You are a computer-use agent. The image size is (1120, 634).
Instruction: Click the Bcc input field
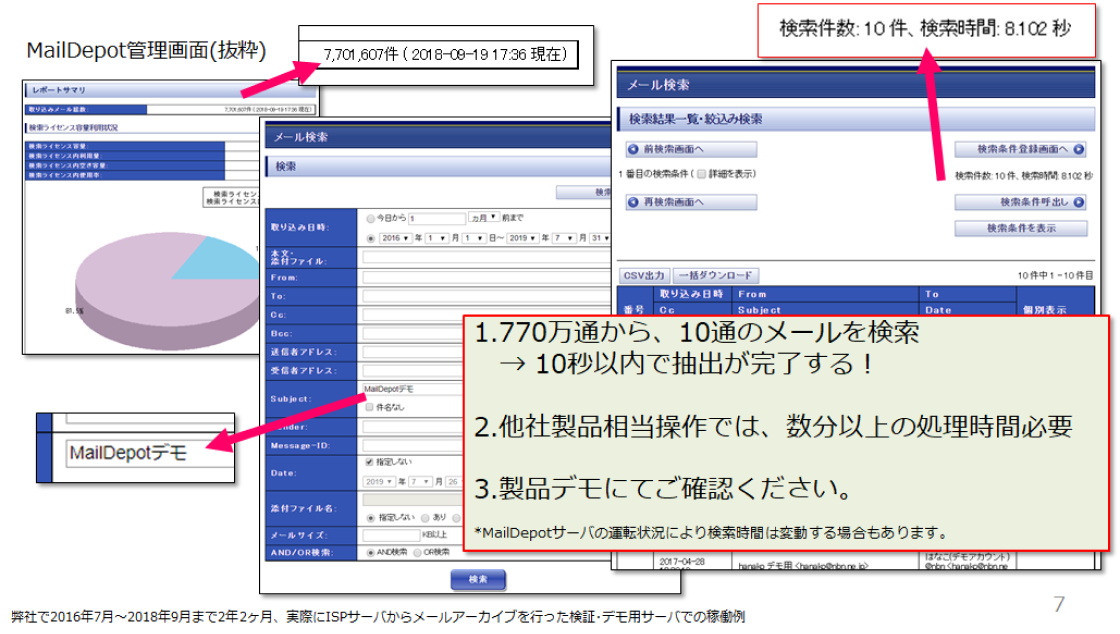coord(414,333)
